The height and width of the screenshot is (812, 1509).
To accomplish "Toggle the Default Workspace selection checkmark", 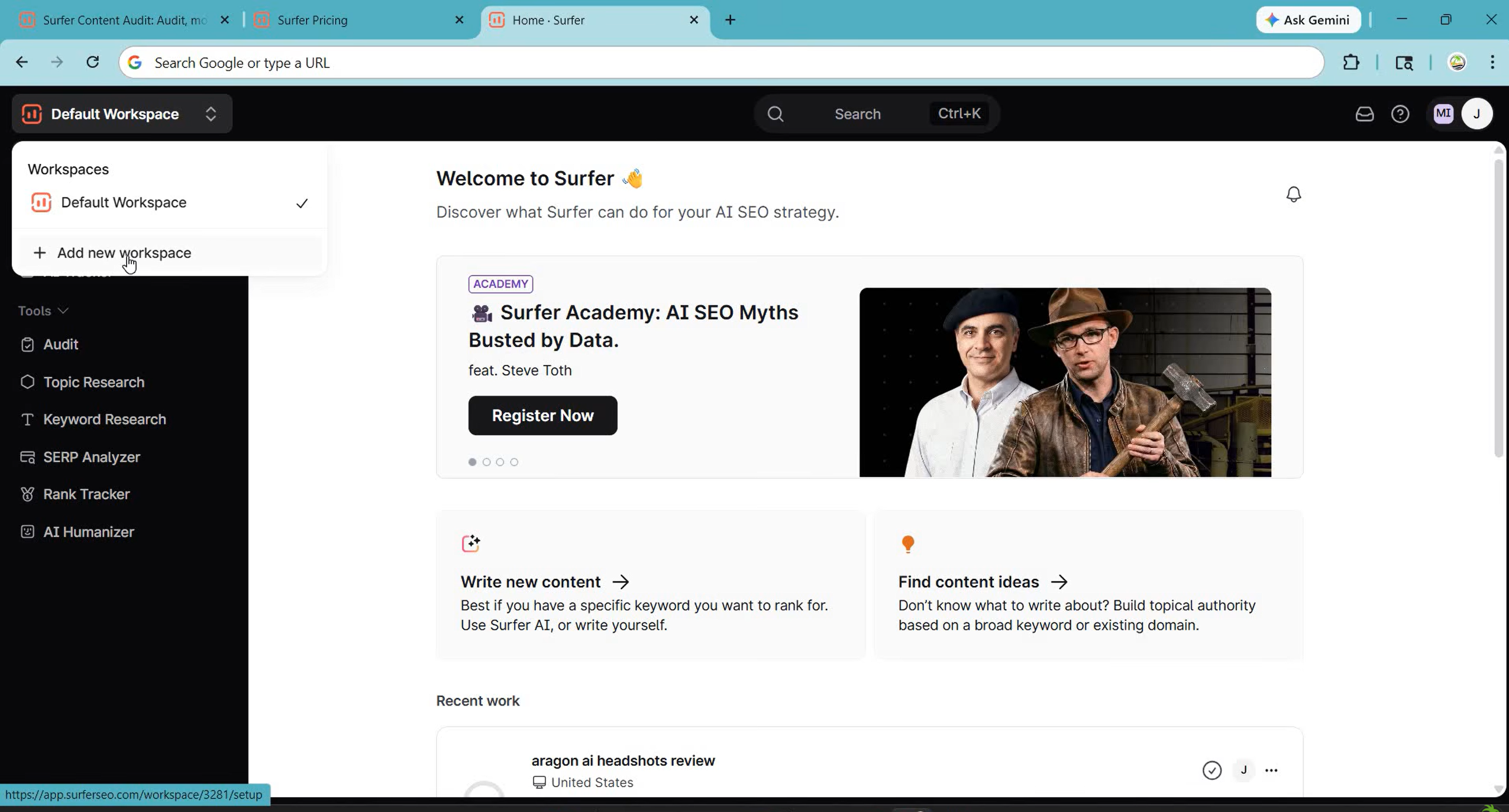I will [x=301, y=203].
